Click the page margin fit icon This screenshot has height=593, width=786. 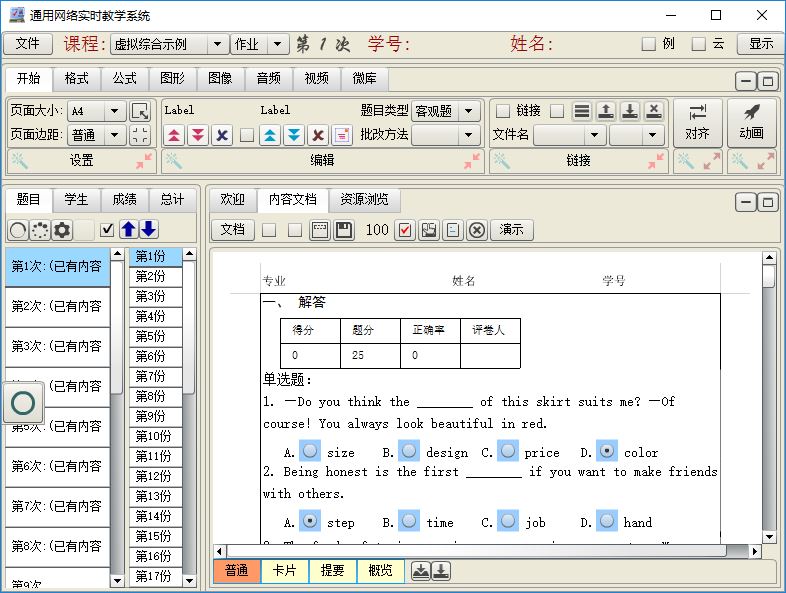tap(140, 135)
